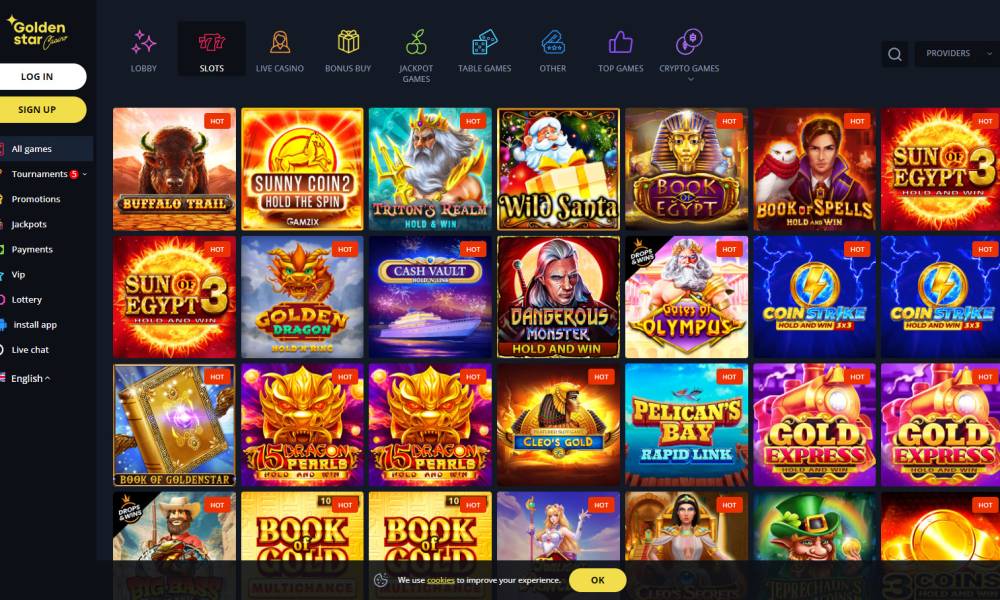Select the Top Games thumbs-up icon

(621, 42)
